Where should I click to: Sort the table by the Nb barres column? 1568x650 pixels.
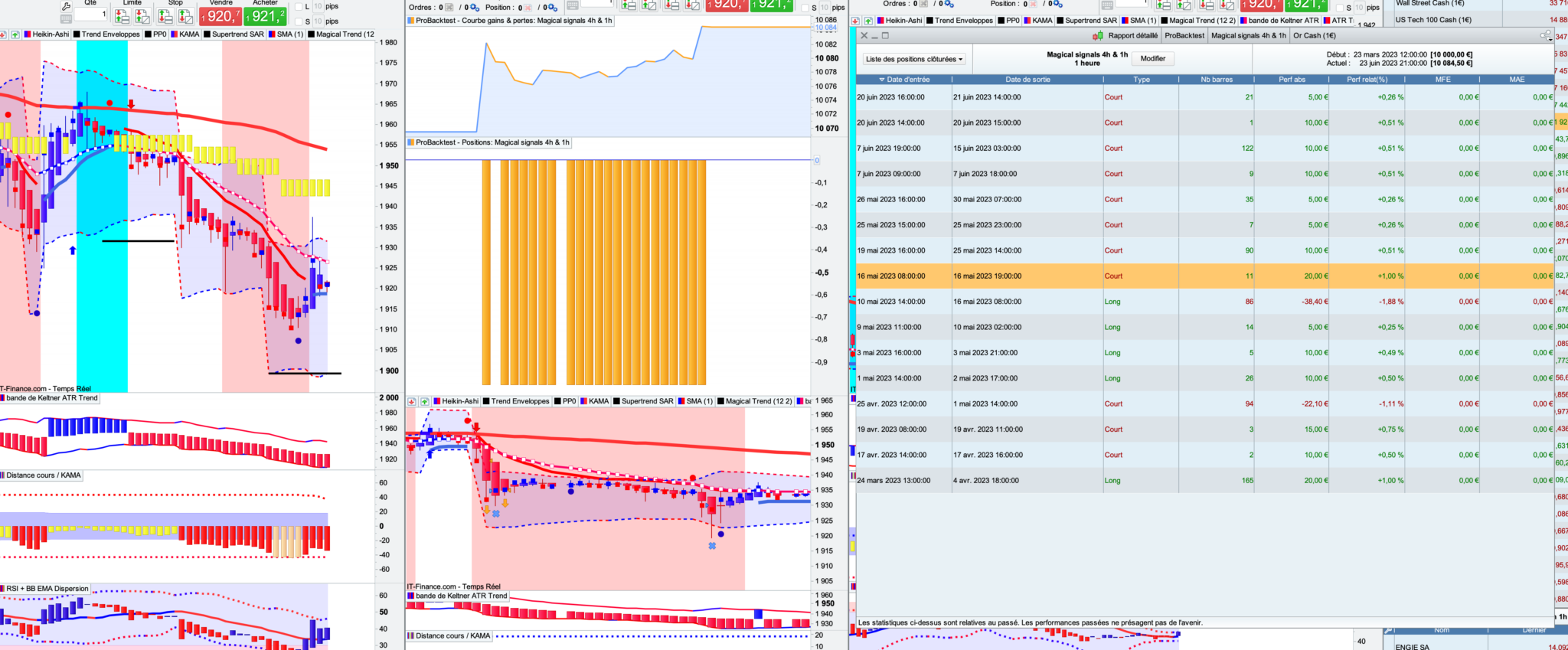[x=1217, y=80]
